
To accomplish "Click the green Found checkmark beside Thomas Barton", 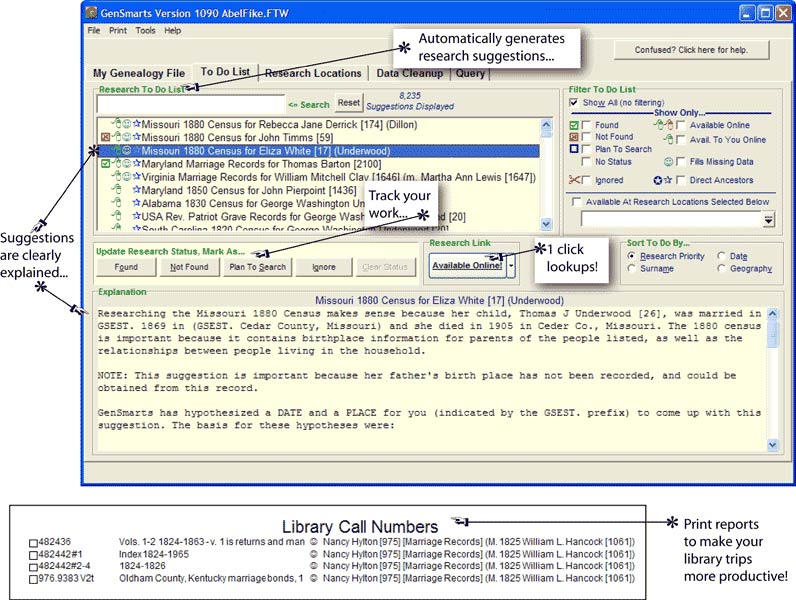I will [107, 163].
